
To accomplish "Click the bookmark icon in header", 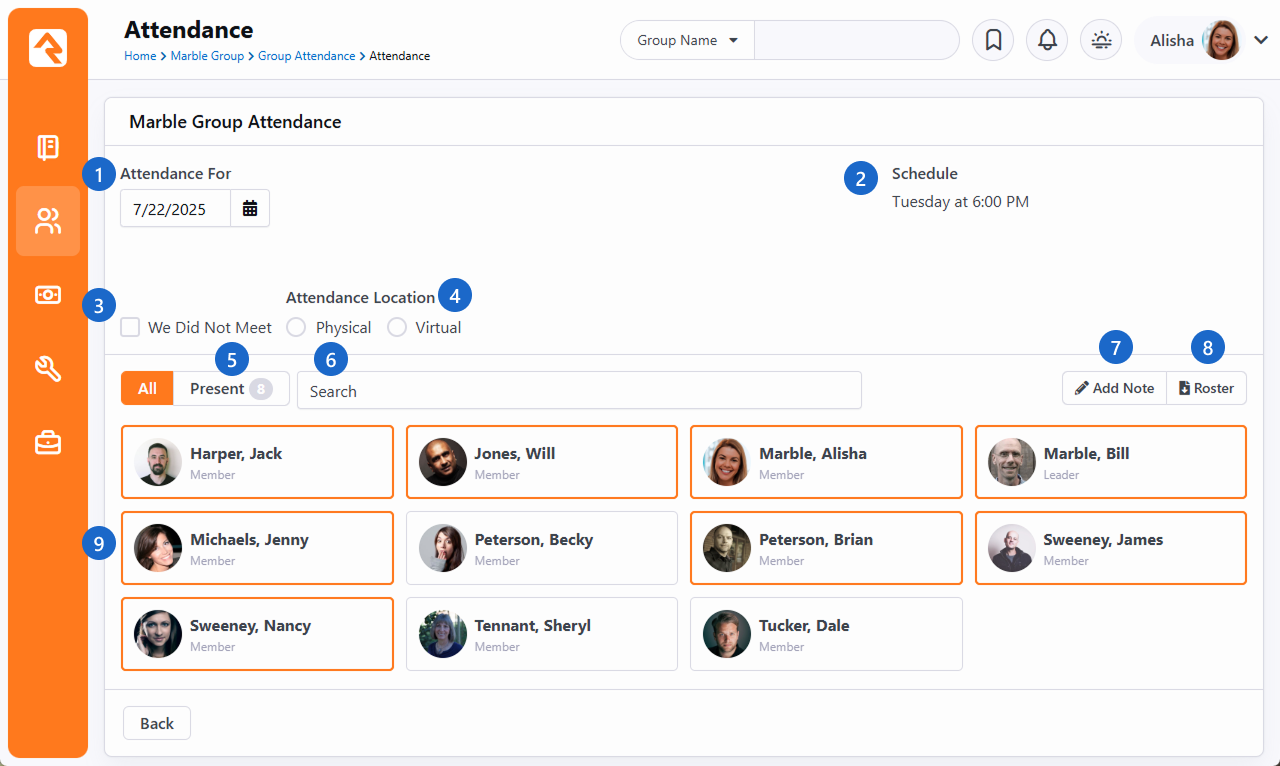I will click(x=993, y=40).
